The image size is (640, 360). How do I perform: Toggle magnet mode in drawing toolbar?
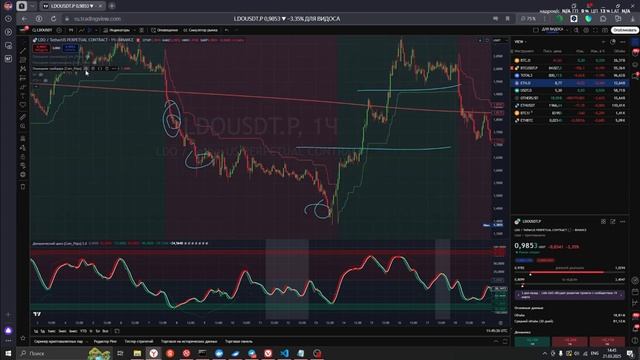click(x=23, y=139)
